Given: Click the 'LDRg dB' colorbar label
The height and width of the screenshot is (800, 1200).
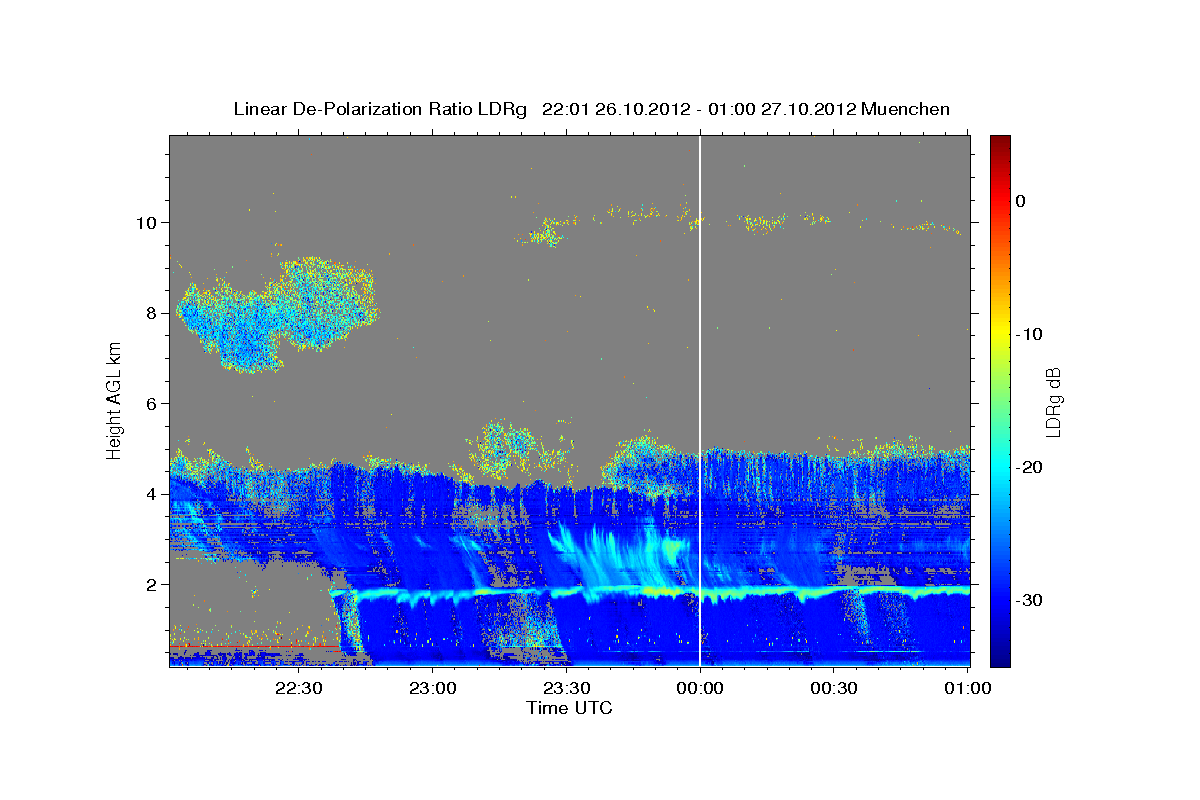Looking at the screenshot, I should pos(1052,402).
